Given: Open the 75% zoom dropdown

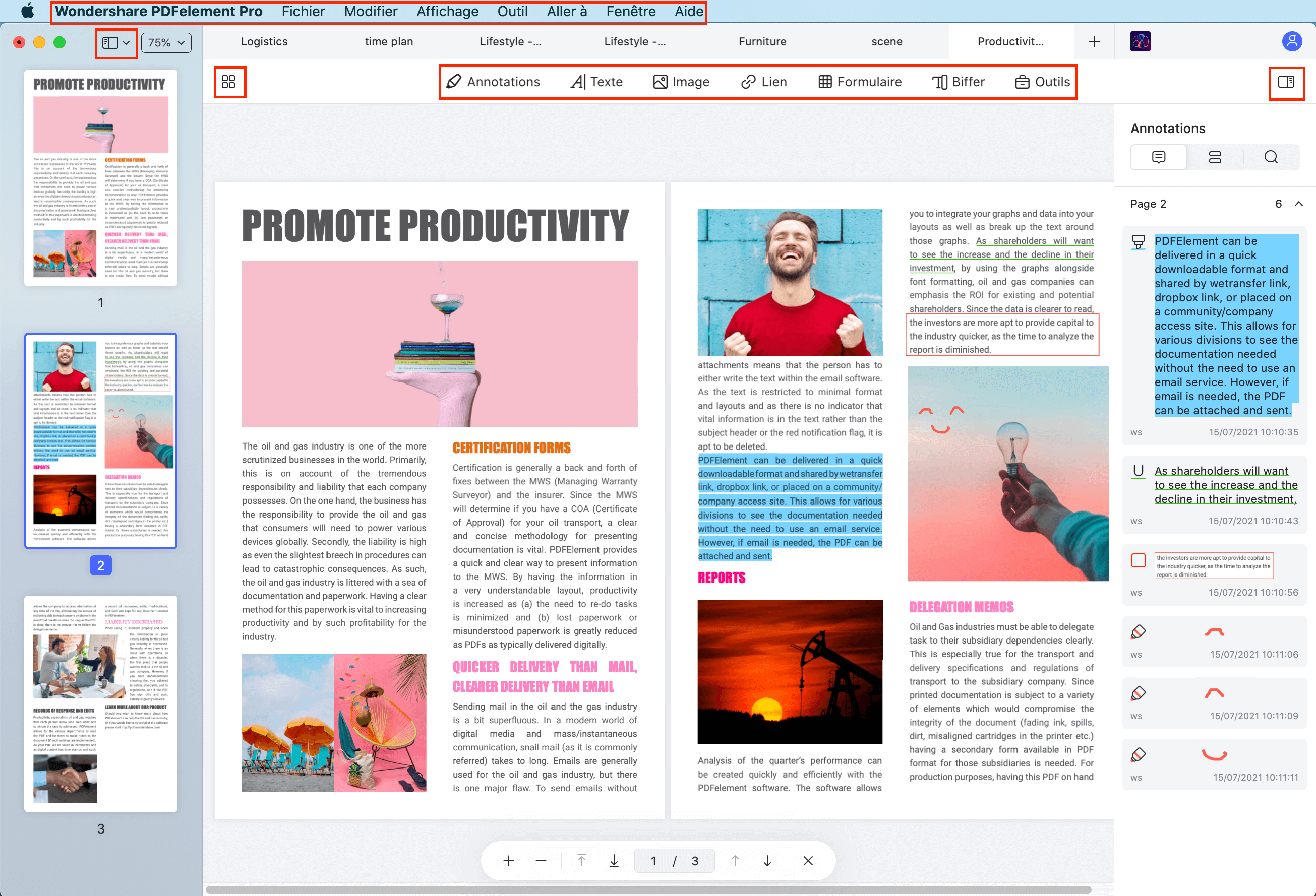Looking at the screenshot, I should 167,41.
